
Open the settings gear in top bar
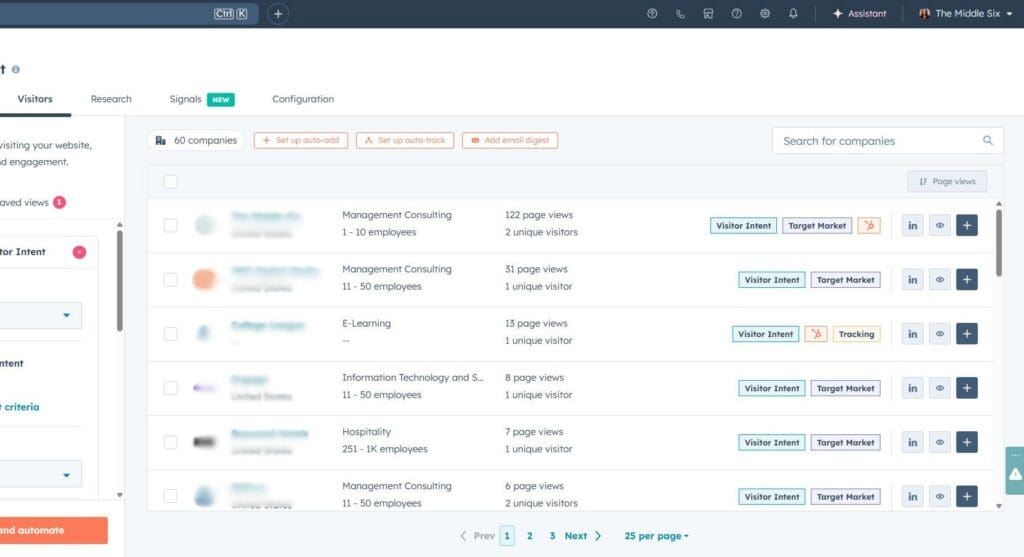pos(765,13)
